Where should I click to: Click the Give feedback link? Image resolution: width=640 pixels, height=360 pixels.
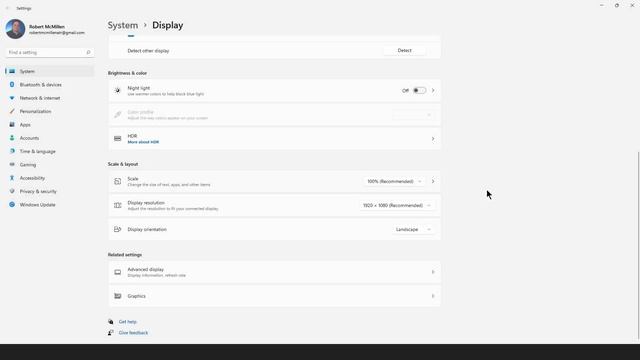click(133, 333)
